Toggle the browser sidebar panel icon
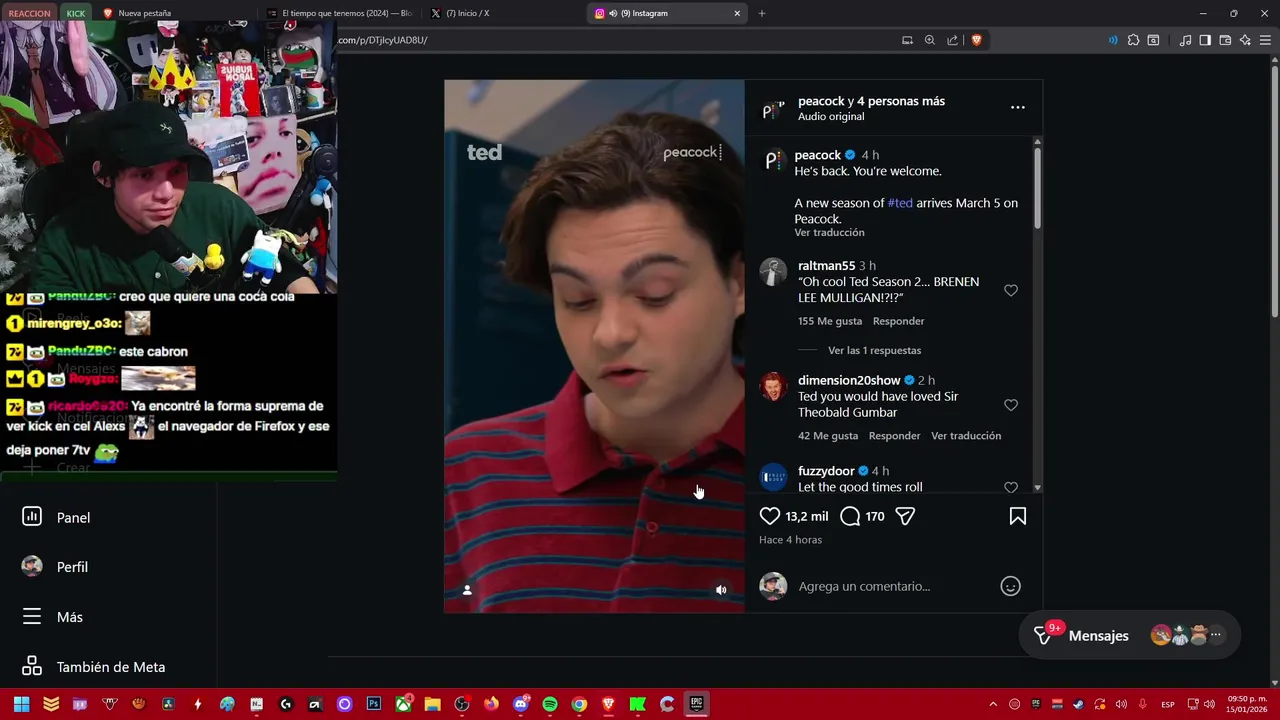 point(1205,40)
